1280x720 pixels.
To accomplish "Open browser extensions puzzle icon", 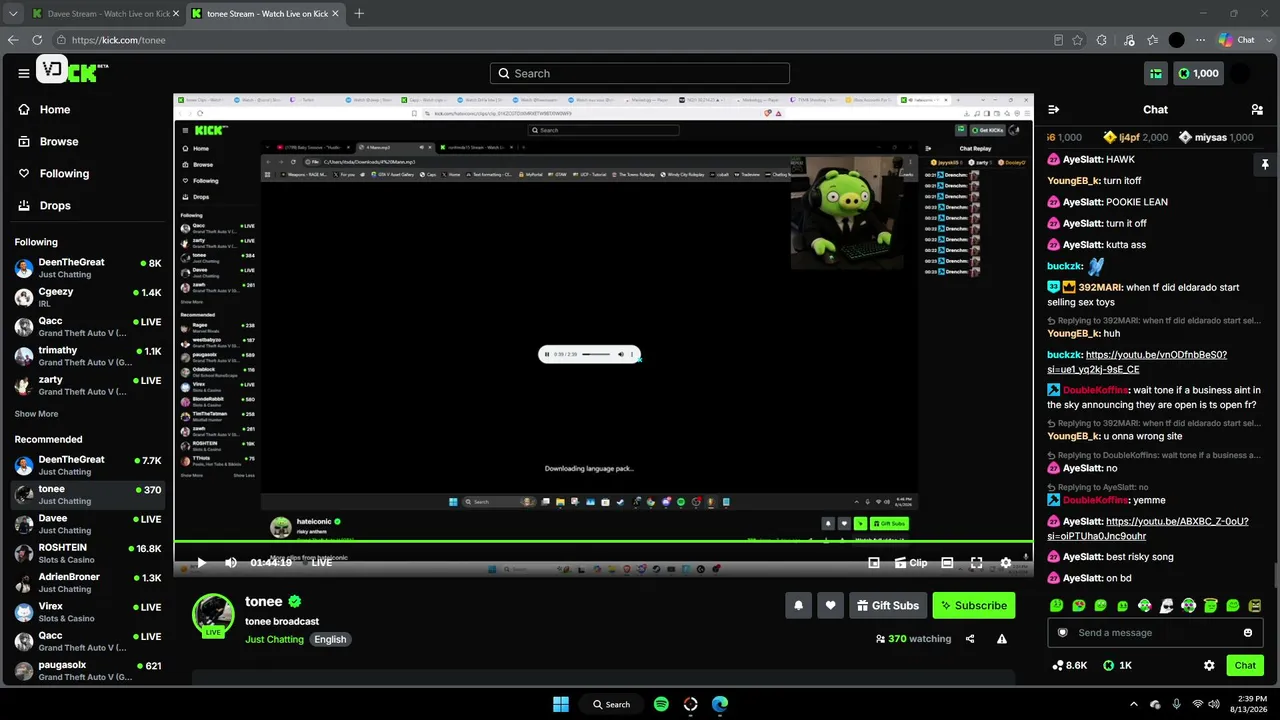I will 1102,40.
